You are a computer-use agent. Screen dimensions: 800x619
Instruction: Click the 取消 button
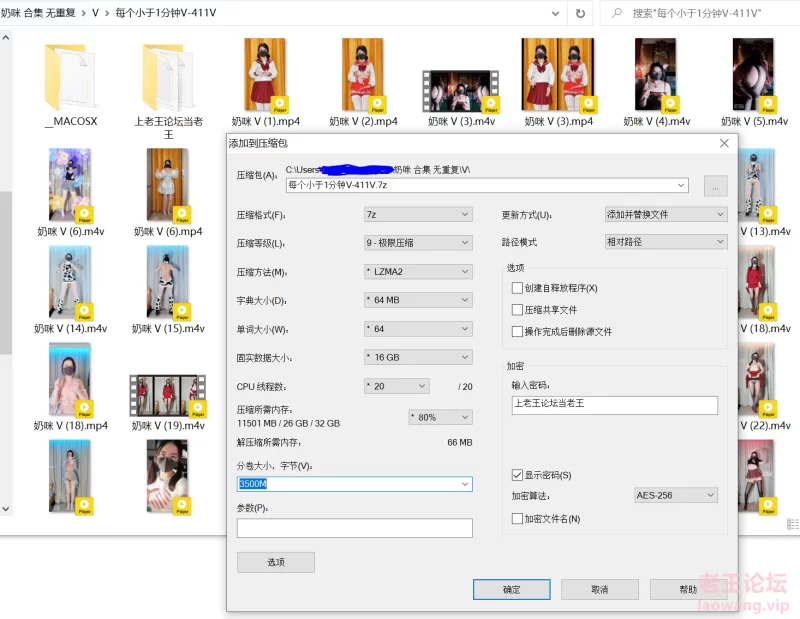tap(599, 589)
